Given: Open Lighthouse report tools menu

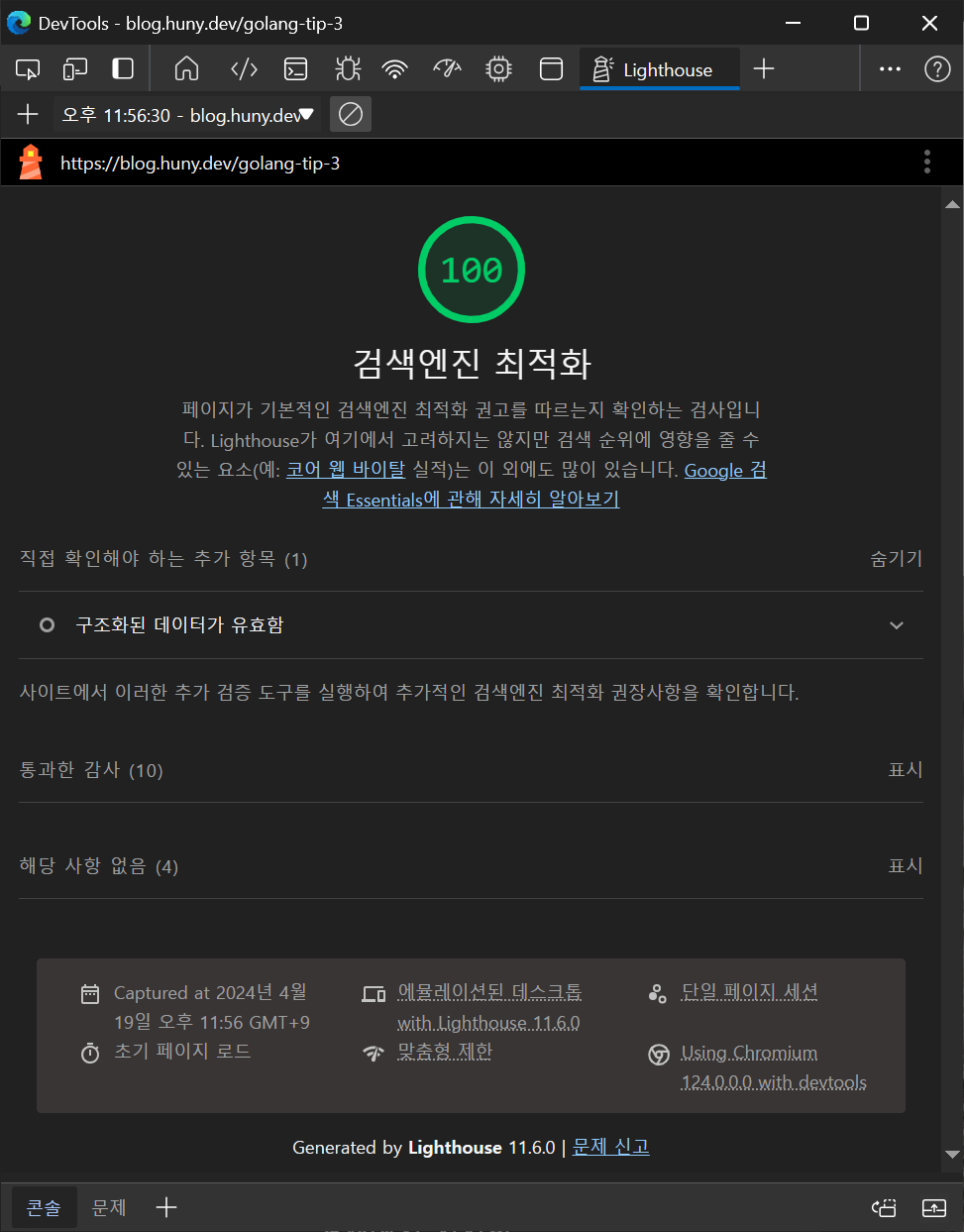Looking at the screenshot, I should [x=927, y=162].
